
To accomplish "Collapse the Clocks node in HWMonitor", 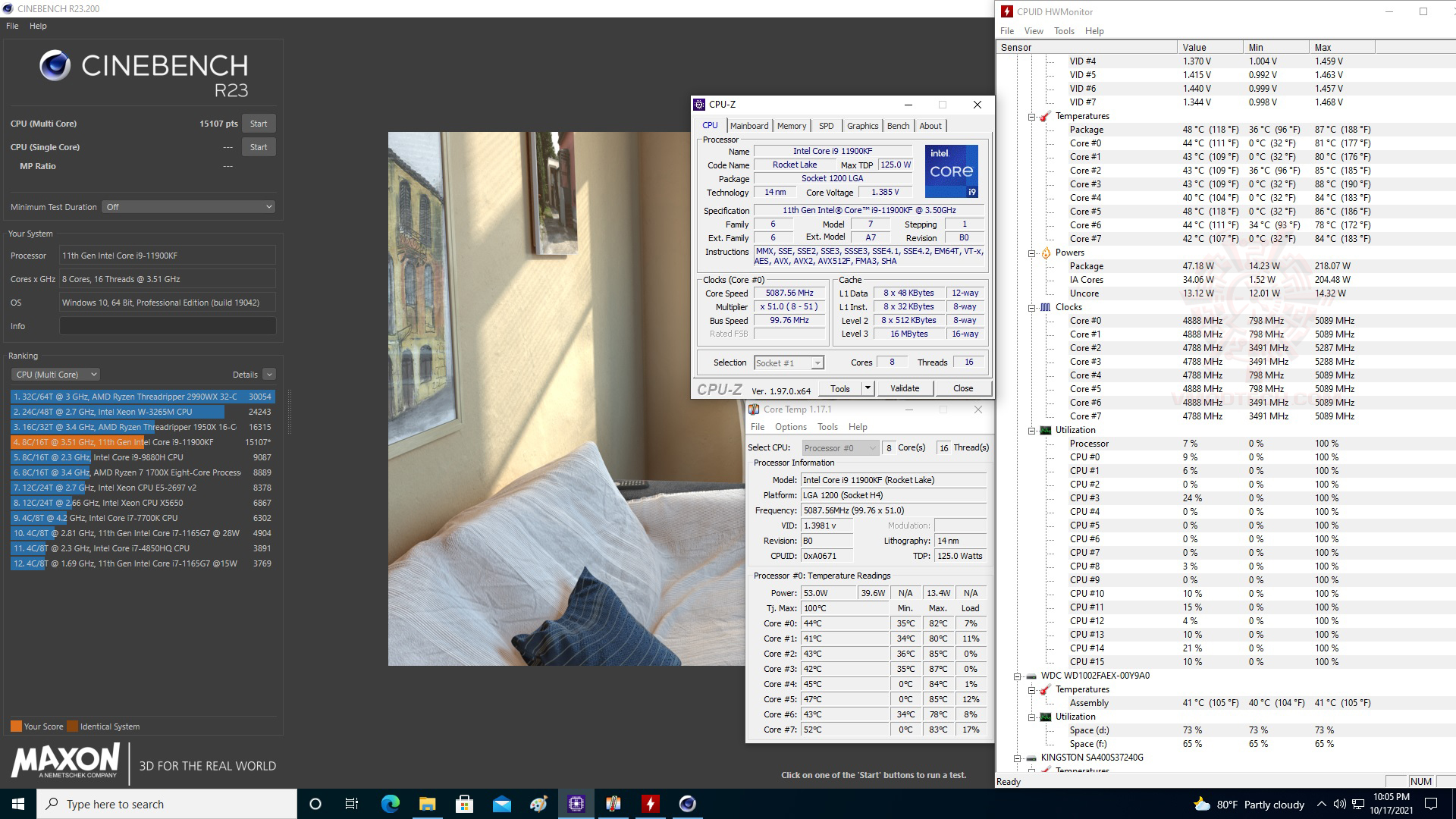I will point(1031,308).
